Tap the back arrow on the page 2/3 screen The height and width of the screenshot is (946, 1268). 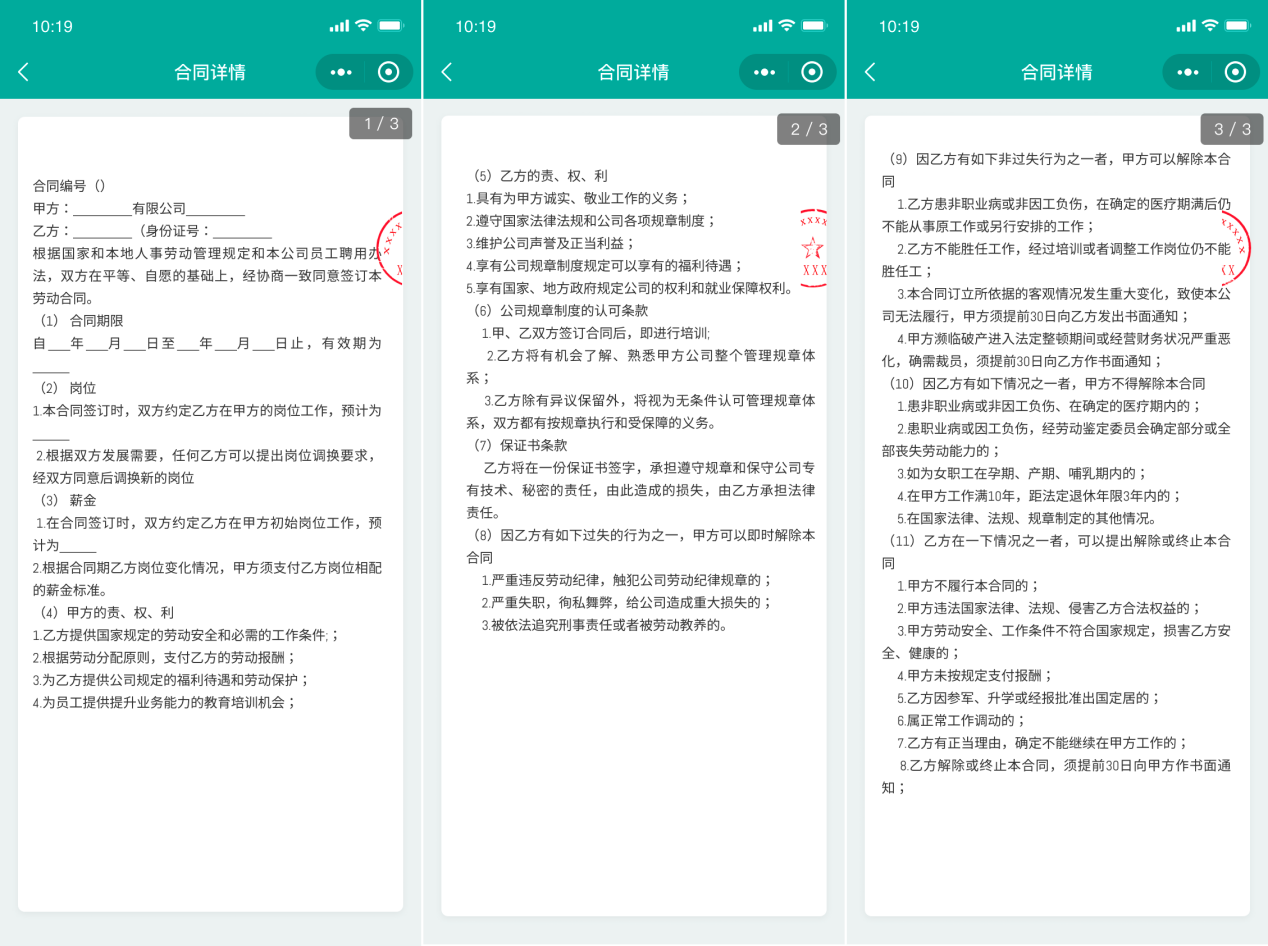click(447, 72)
